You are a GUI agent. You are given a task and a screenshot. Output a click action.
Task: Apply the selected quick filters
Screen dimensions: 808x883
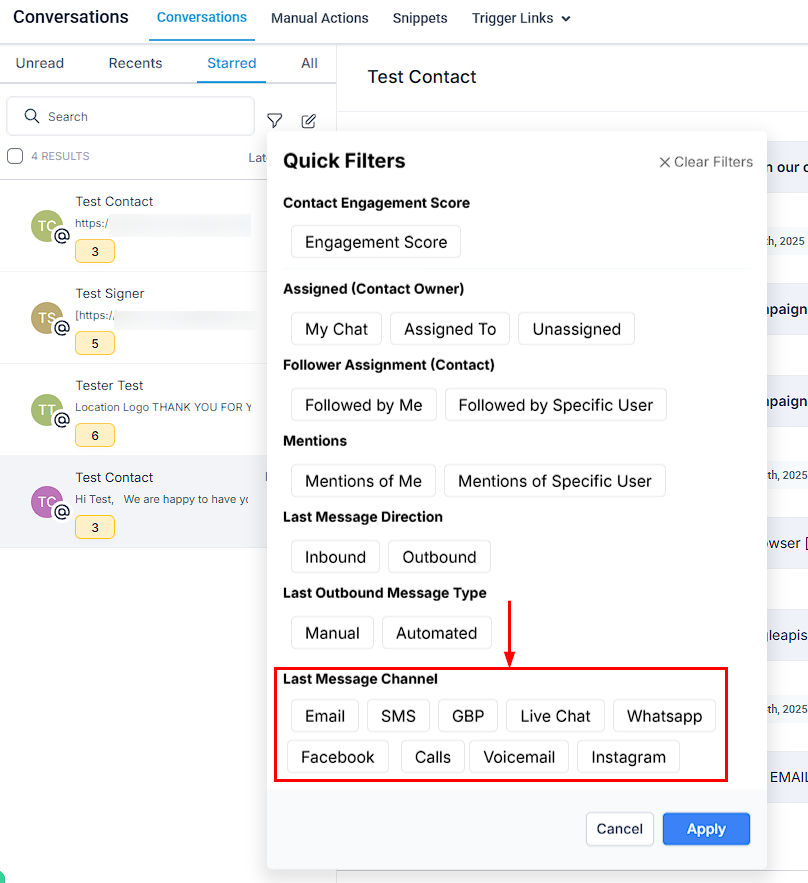click(706, 829)
